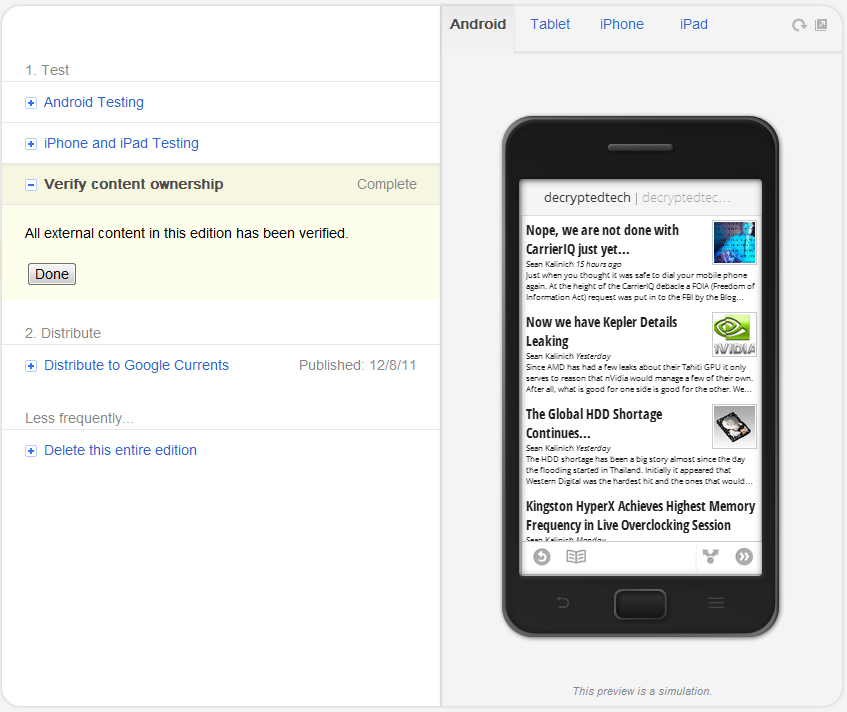The image size is (847, 712).
Task: Click the Done button
Action: point(52,274)
